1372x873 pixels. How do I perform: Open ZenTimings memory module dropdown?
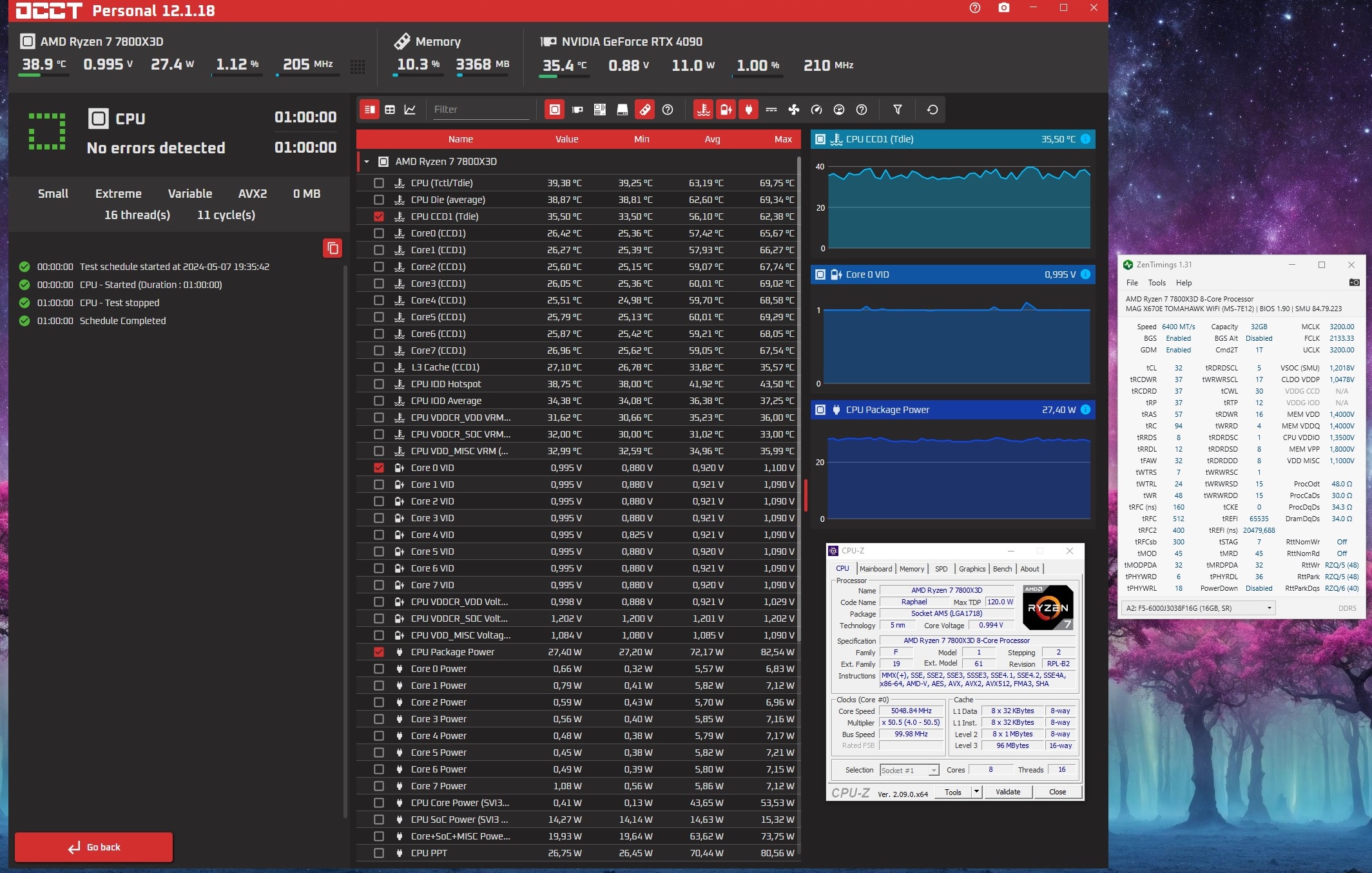[x=1198, y=608]
